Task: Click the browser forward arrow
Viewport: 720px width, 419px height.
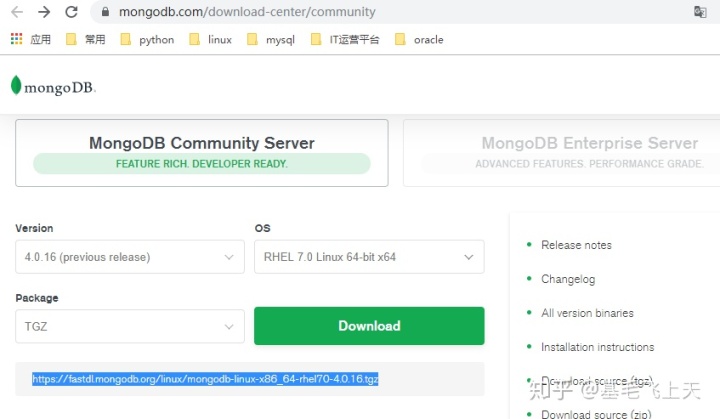Action: click(x=44, y=12)
